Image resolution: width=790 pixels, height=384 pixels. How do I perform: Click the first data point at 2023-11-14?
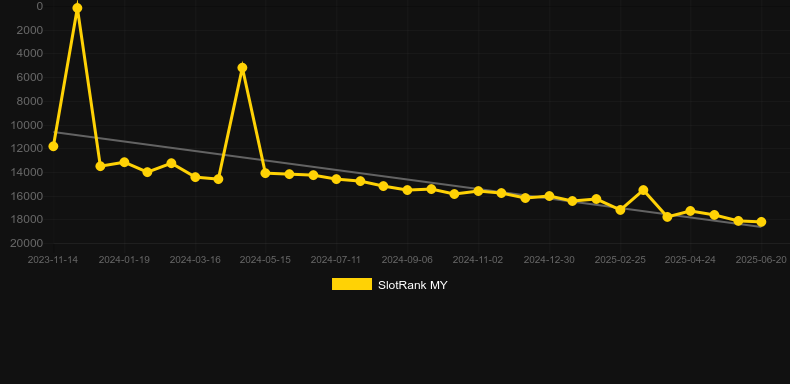pyautogui.click(x=53, y=146)
